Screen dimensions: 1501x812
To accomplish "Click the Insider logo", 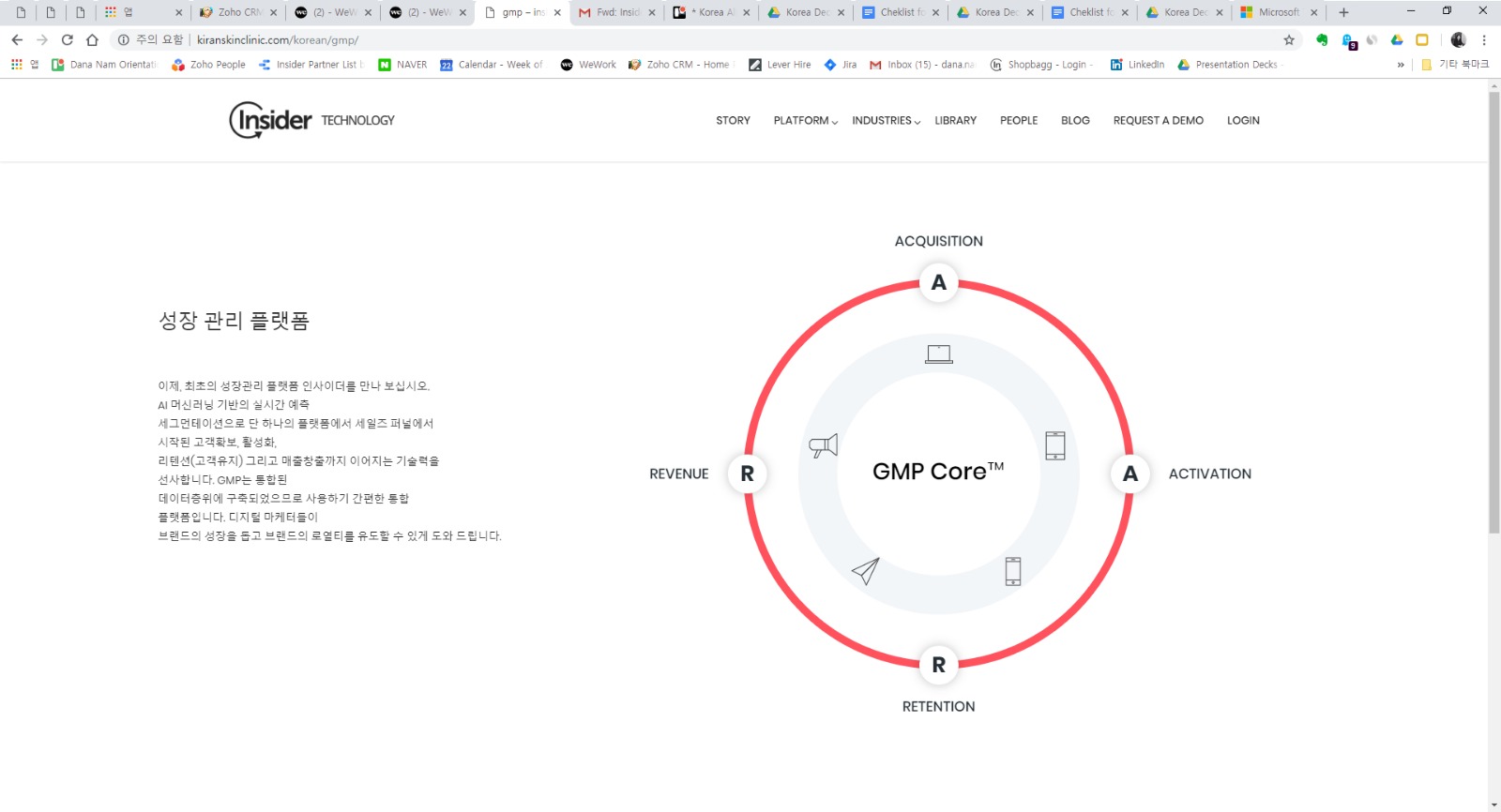I will click(x=270, y=120).
